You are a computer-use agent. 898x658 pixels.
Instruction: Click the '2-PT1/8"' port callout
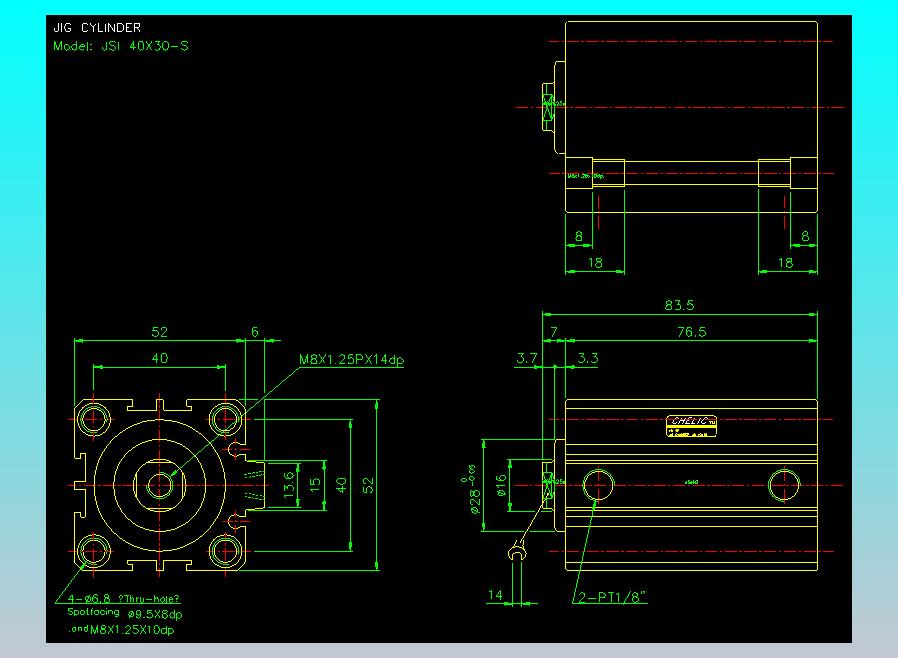[x=612, y=597]
